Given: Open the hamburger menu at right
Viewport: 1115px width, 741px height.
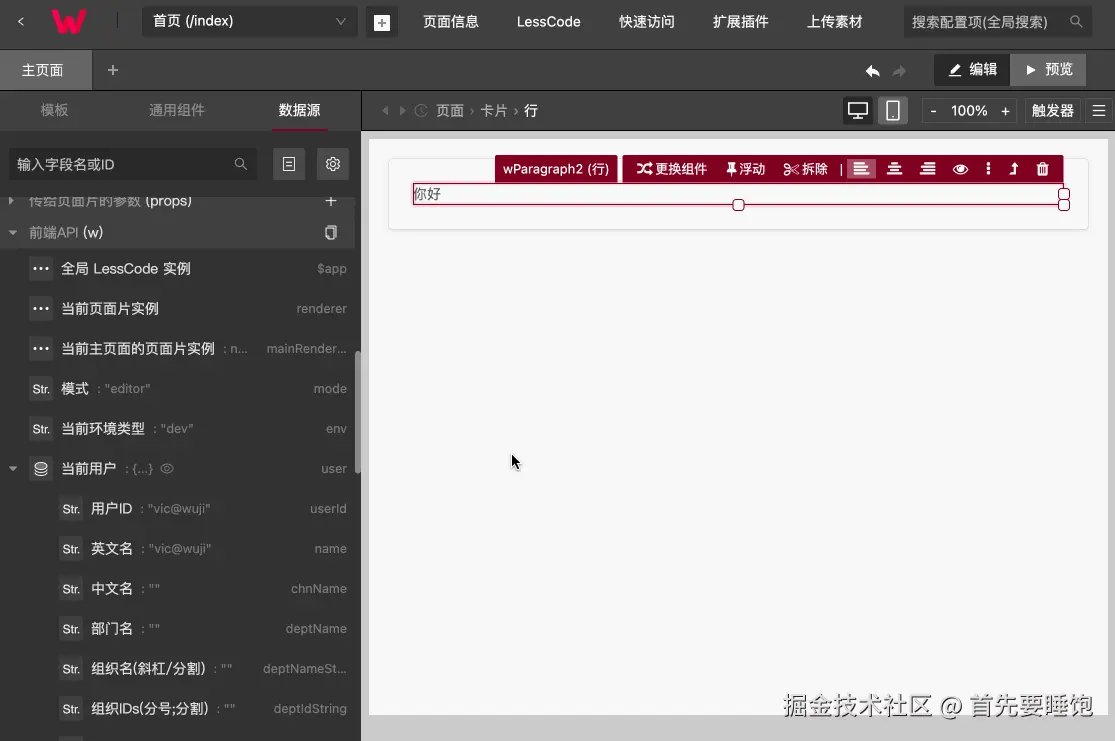Looking at the screenshot, I should [x=1099, y=111].
